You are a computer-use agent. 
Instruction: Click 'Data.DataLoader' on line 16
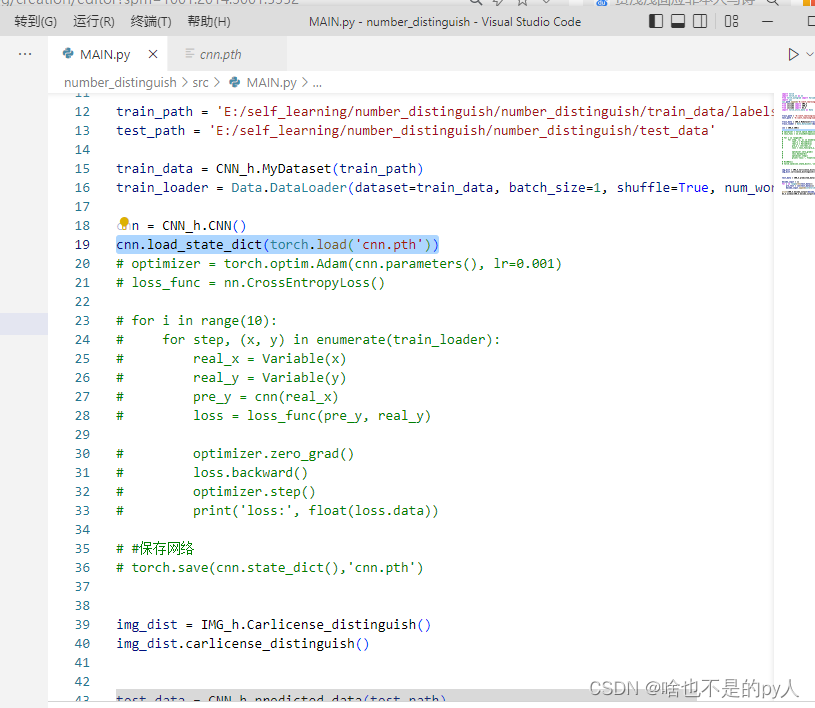pyautogui.click(x=289, y=188)
